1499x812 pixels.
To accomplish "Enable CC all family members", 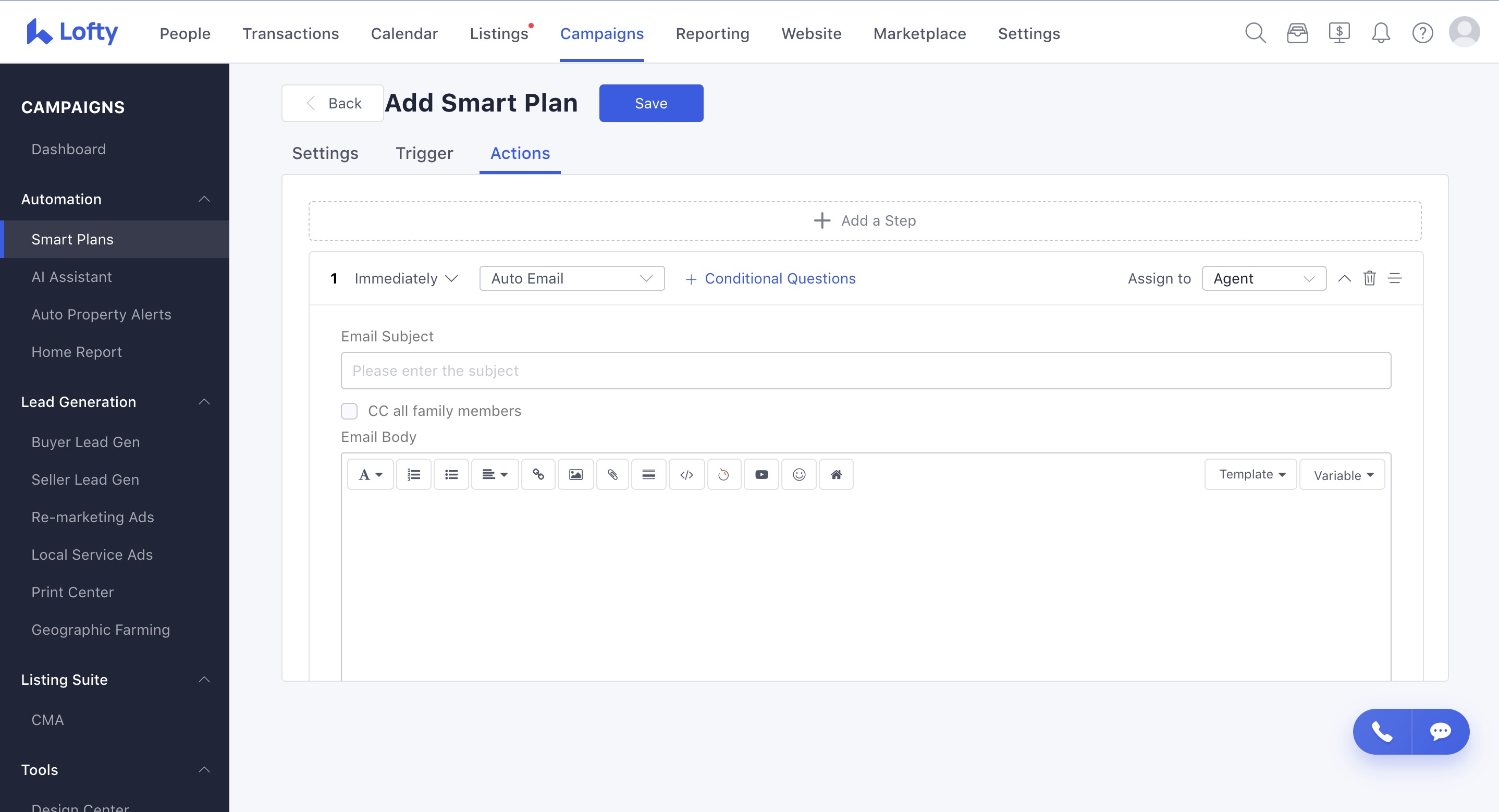I will 349,411.
